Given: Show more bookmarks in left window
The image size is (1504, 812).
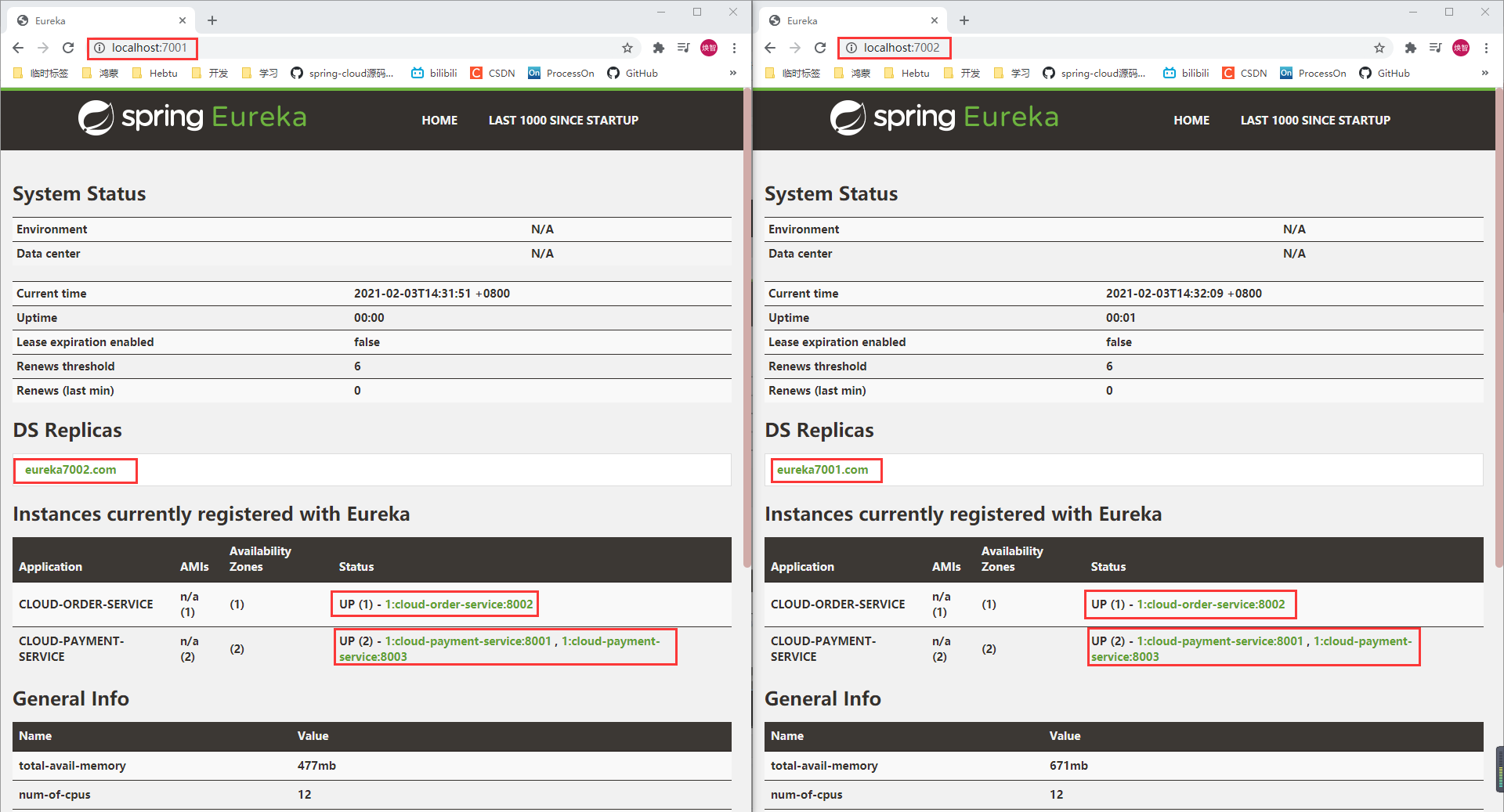Looking at the screenshot, I should (733, 73).
